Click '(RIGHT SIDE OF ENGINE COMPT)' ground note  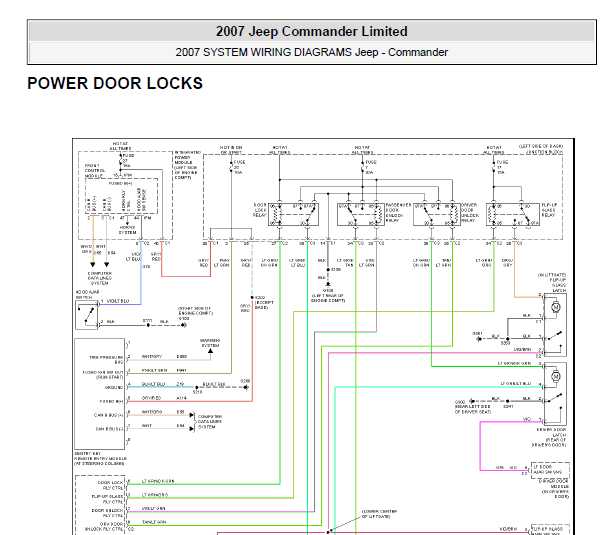click(x=195, y=311)
